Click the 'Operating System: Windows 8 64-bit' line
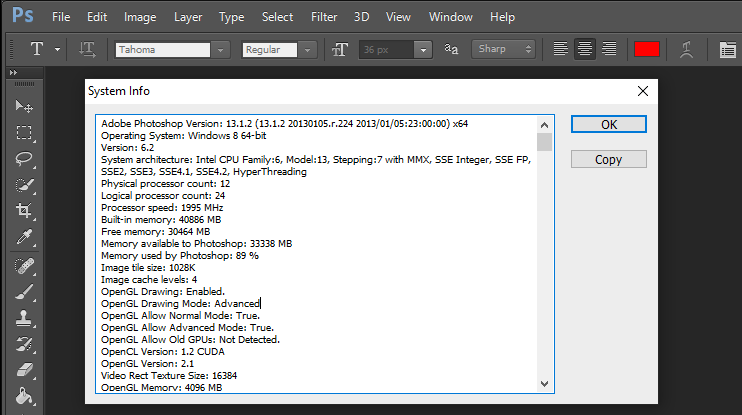Screen dimensions: 742x415 184,136
